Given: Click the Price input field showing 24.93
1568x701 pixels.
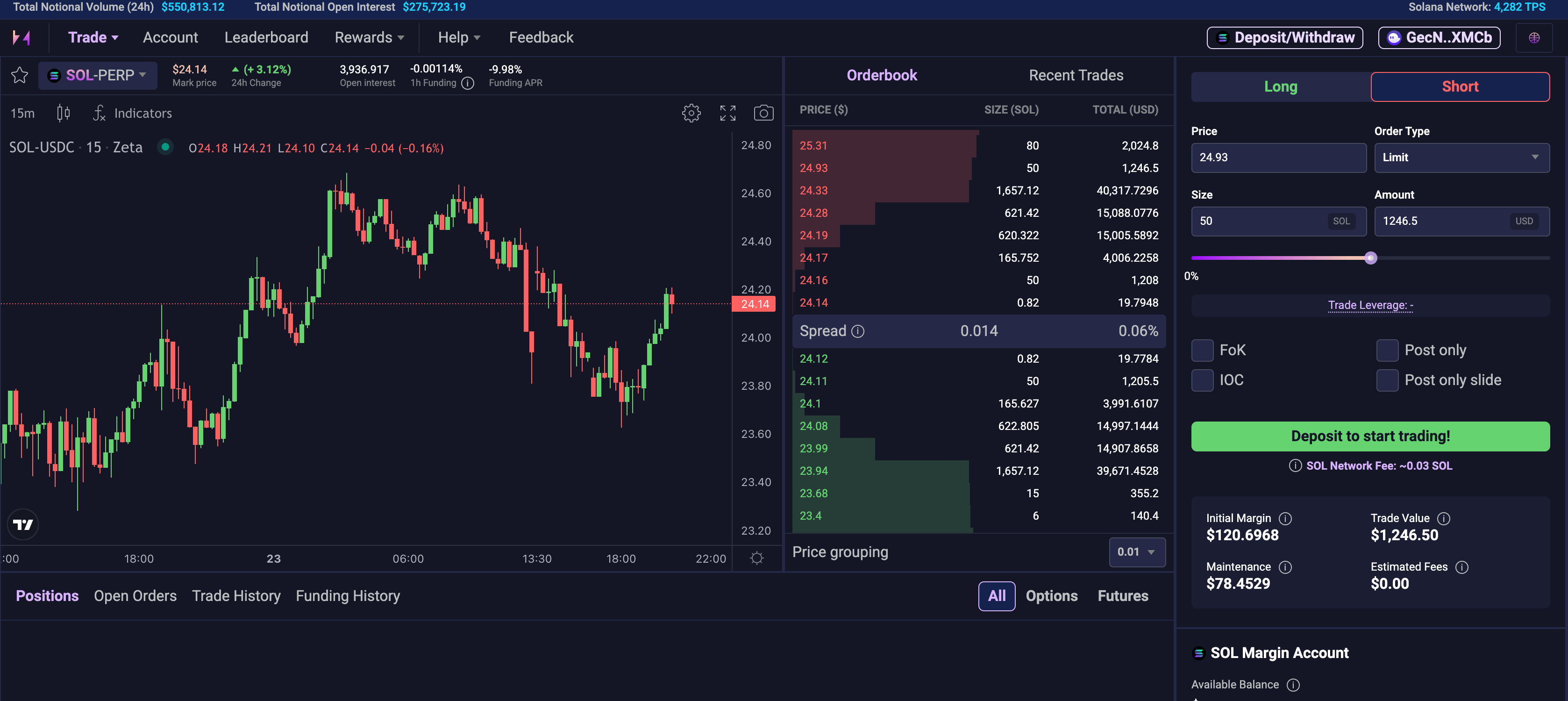Looking at the screenshot, I should (1278, 158).
